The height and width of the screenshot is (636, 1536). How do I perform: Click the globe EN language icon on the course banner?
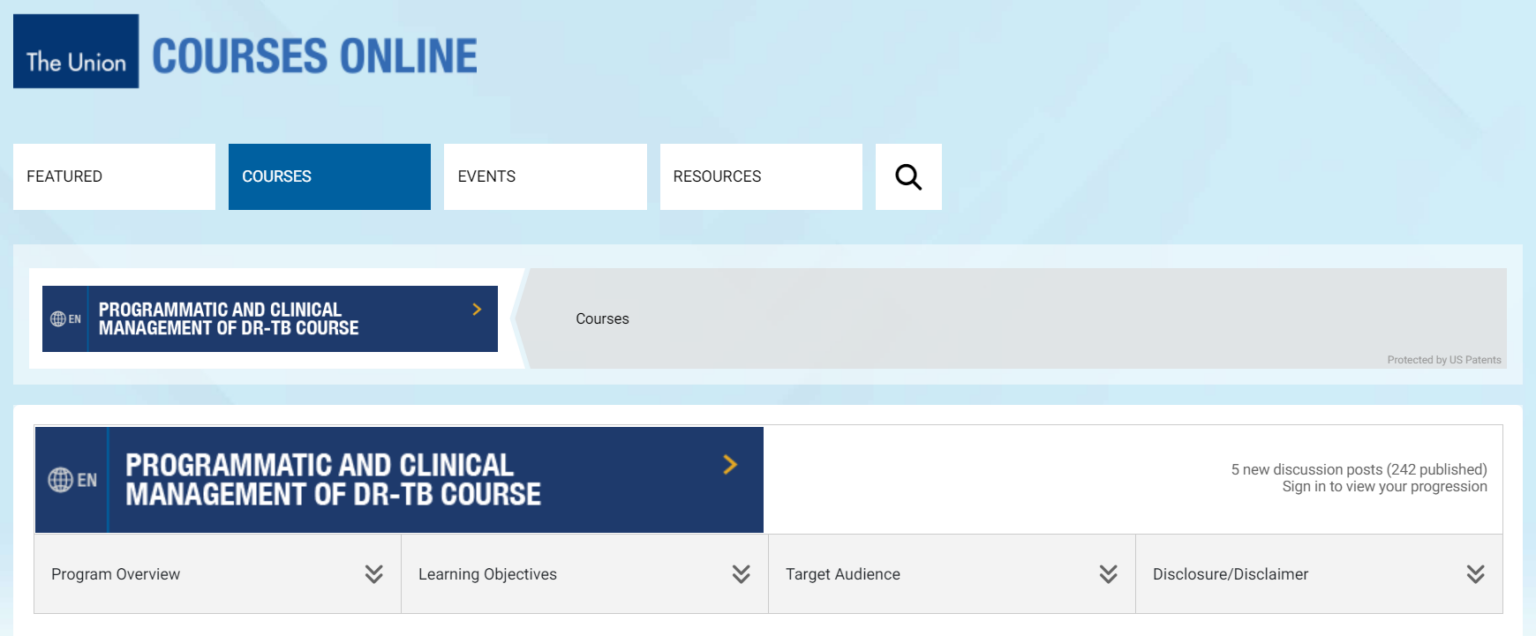tap(68, 479)
